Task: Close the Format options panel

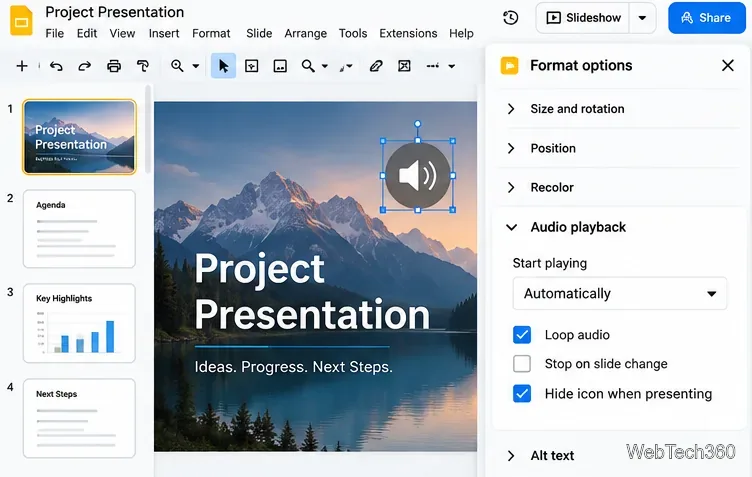Action: 728,65
